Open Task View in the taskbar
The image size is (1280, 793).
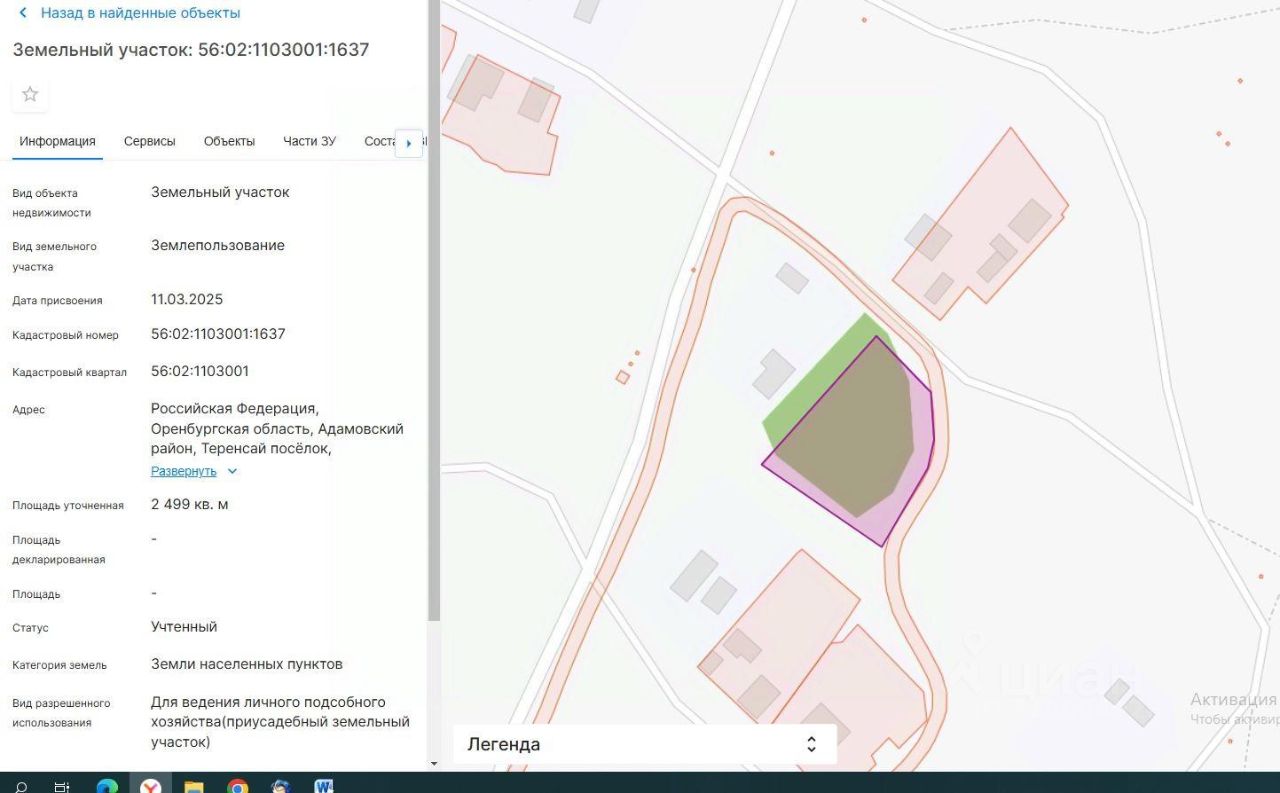(x=62, y=786)
